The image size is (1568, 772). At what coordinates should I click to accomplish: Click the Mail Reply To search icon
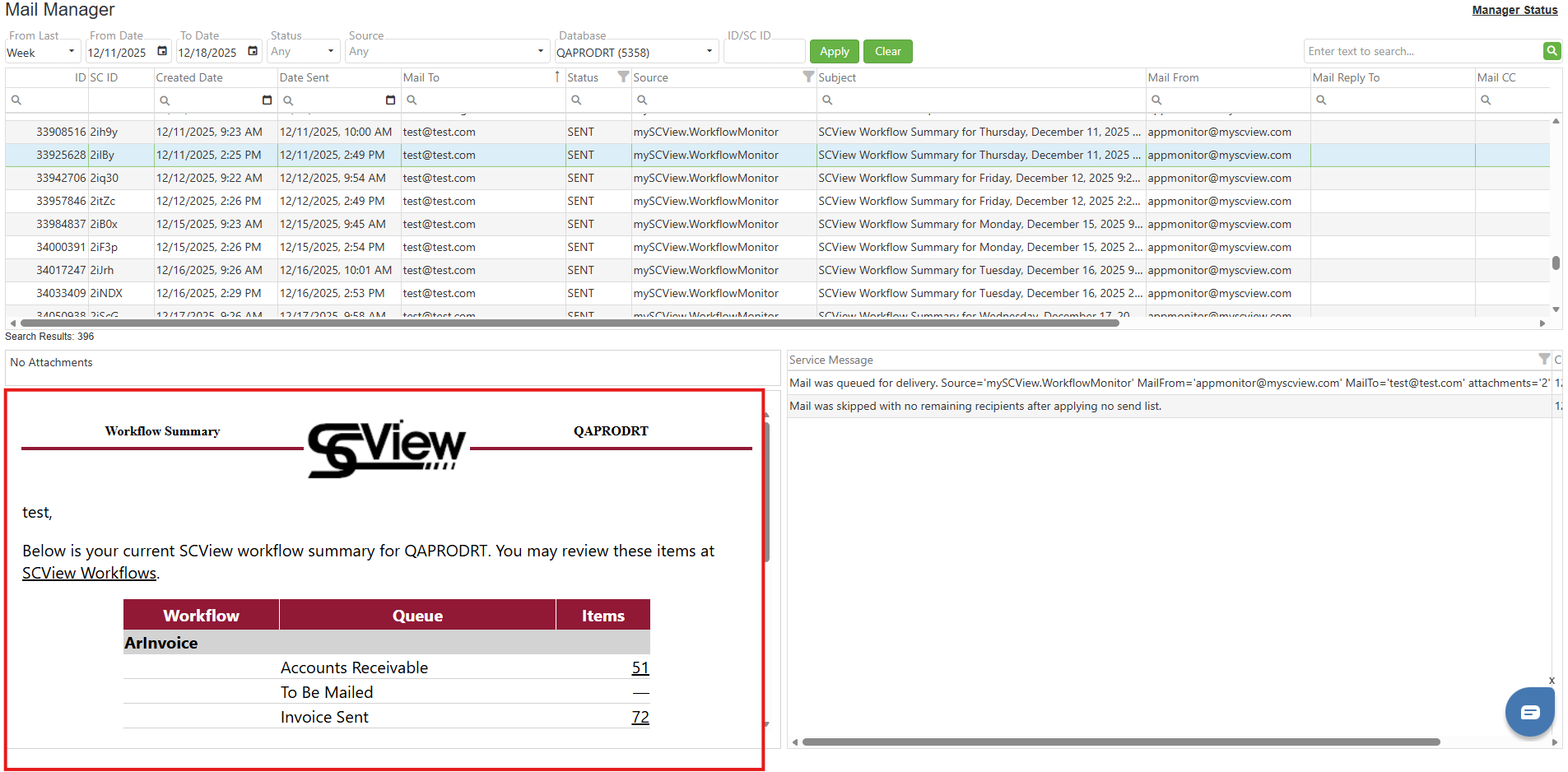[1321, 100]
